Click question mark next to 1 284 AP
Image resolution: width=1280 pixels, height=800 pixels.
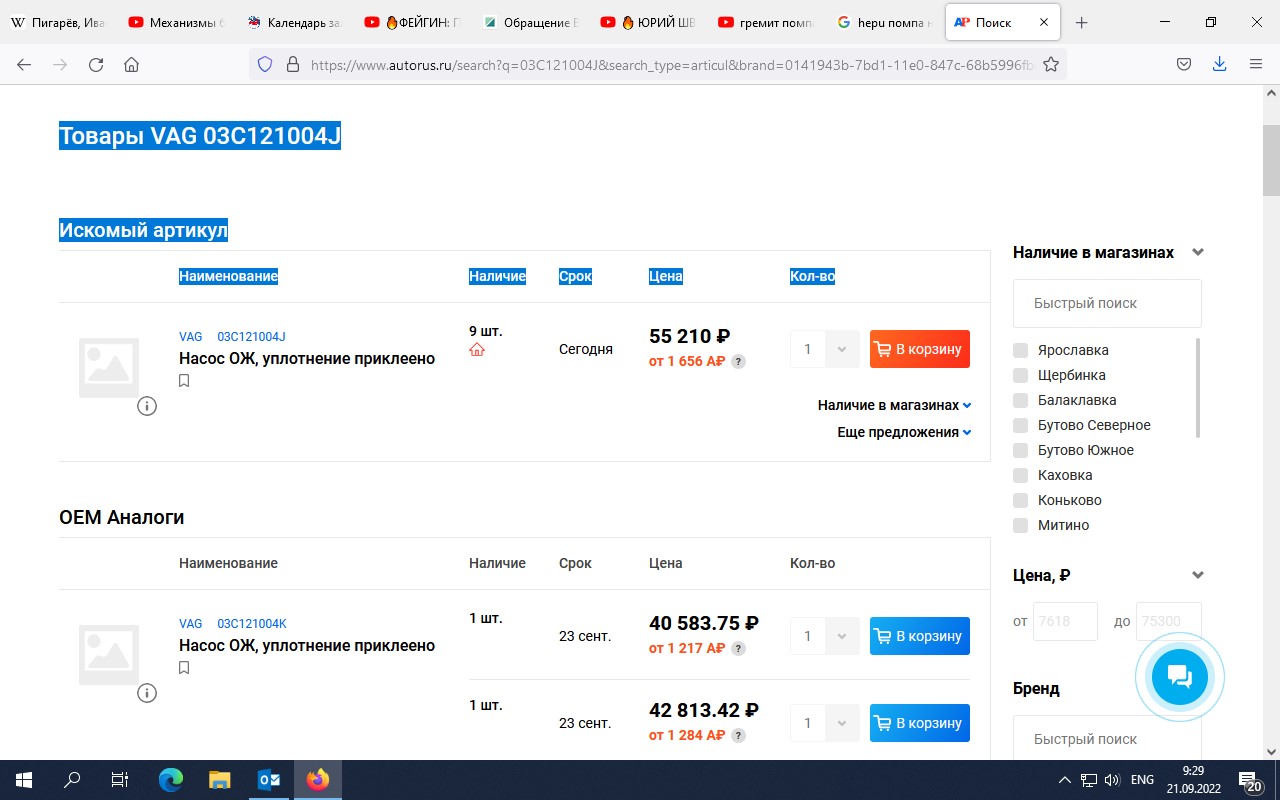point(738,735)
